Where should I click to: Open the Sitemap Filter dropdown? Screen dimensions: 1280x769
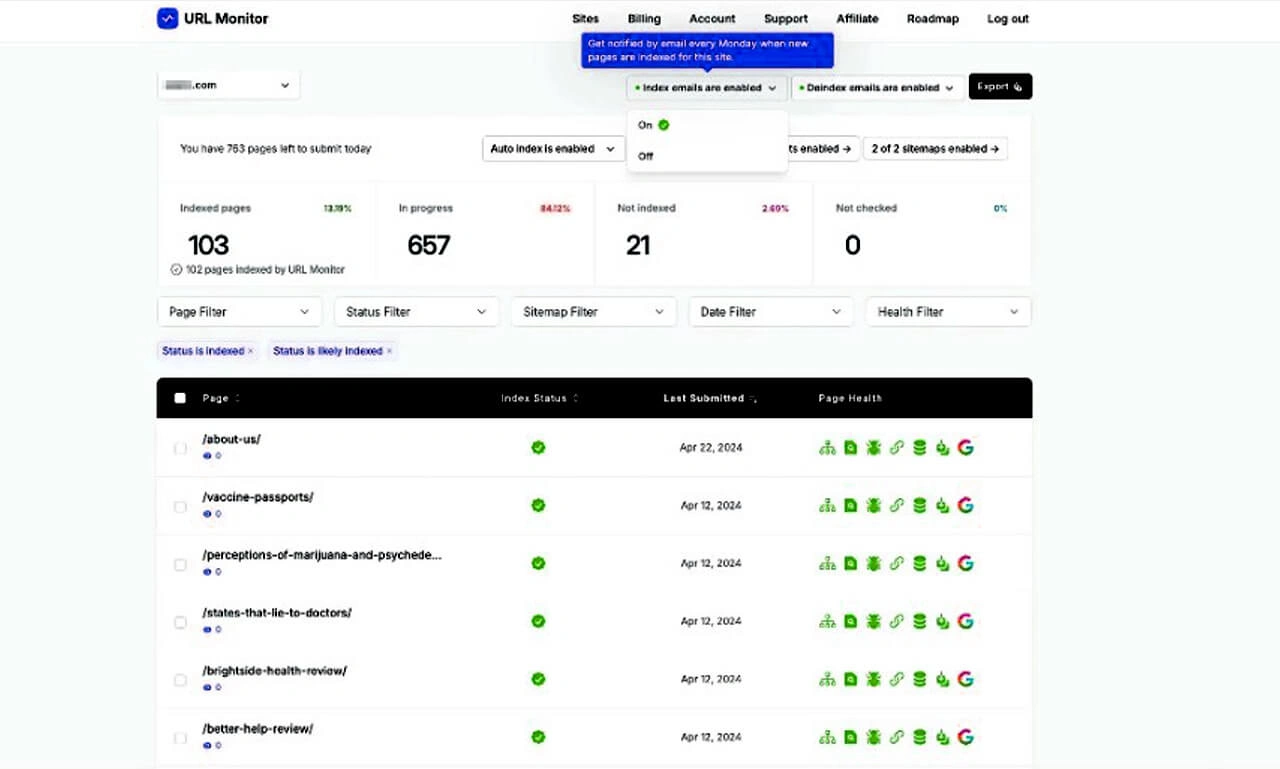click(593, 312)
